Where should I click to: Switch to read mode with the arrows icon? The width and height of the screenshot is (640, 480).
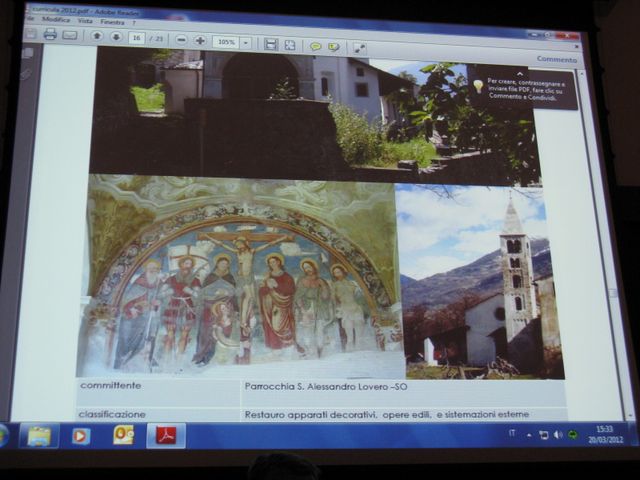point(360,48)
